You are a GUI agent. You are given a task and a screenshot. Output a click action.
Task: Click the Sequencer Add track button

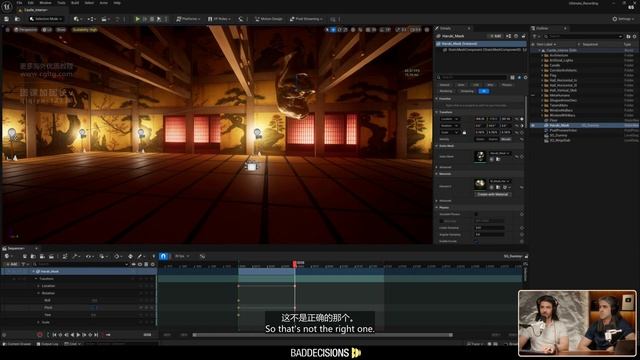(12, 264)
